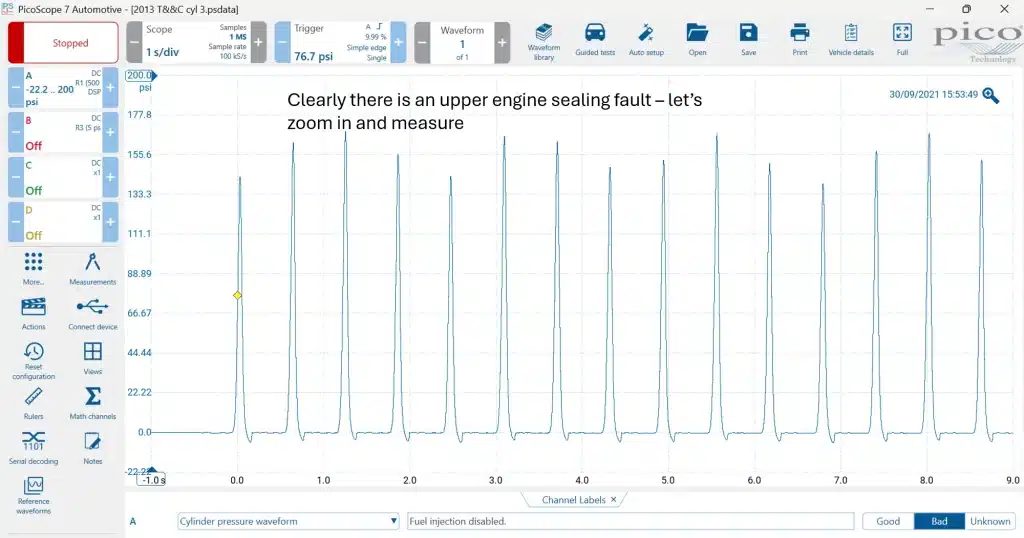Increase Channel A range with plus
This screenshot has height=538, width=1024.
110,87
